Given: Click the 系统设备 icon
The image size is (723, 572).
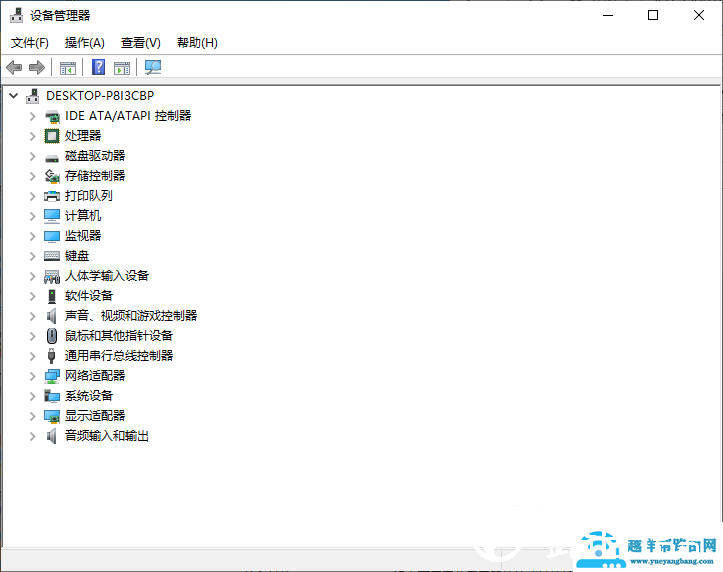Looking at the screenshot, I should click(x=52, y=396).
